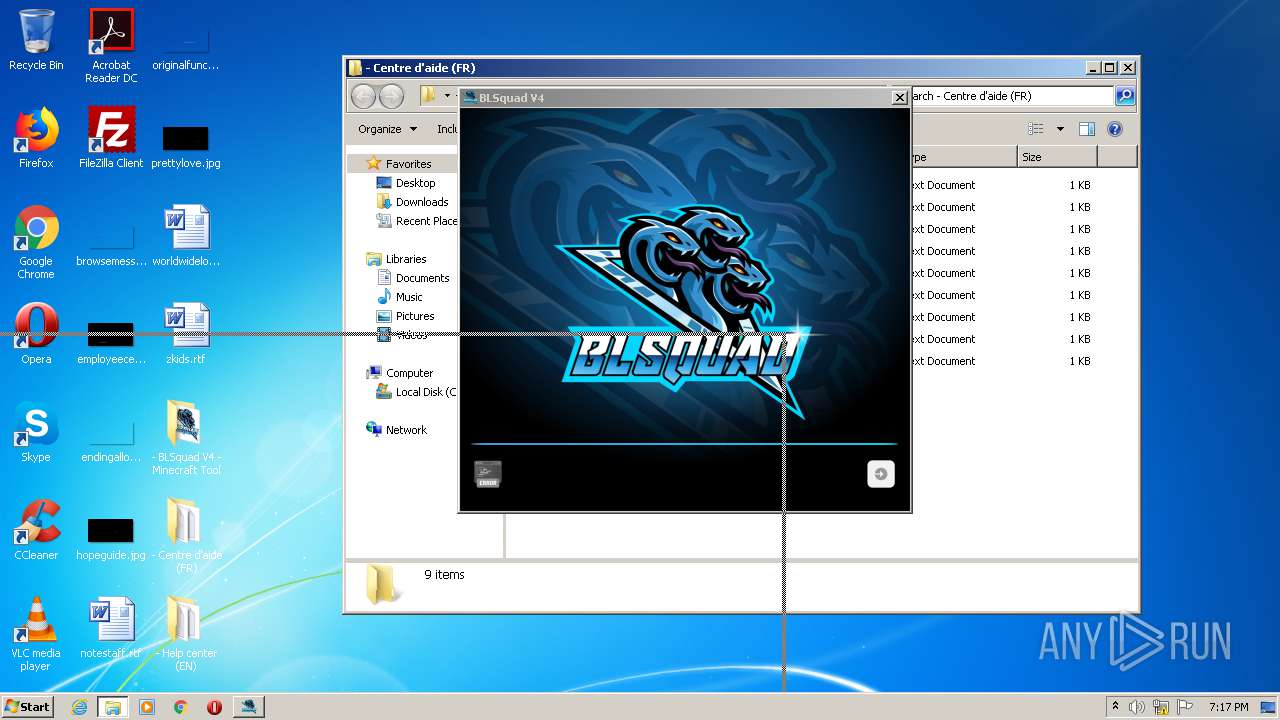The image size is (1280, 720).
Task: Select BLSquad V4 Minecraft Tool folder
Action: (x=186, y=438)
